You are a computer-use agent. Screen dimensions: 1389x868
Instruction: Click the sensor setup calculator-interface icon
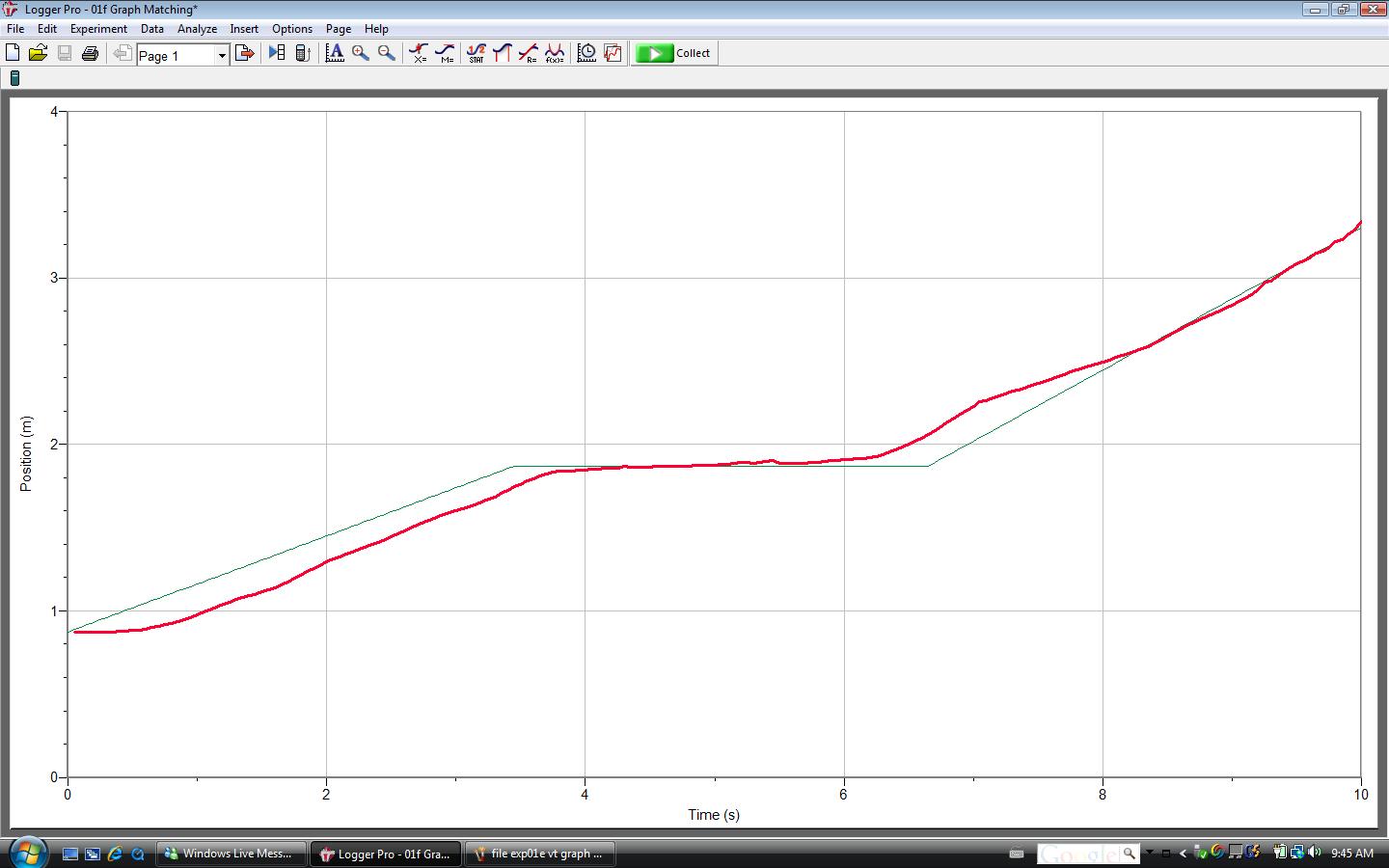click(303, 53)
